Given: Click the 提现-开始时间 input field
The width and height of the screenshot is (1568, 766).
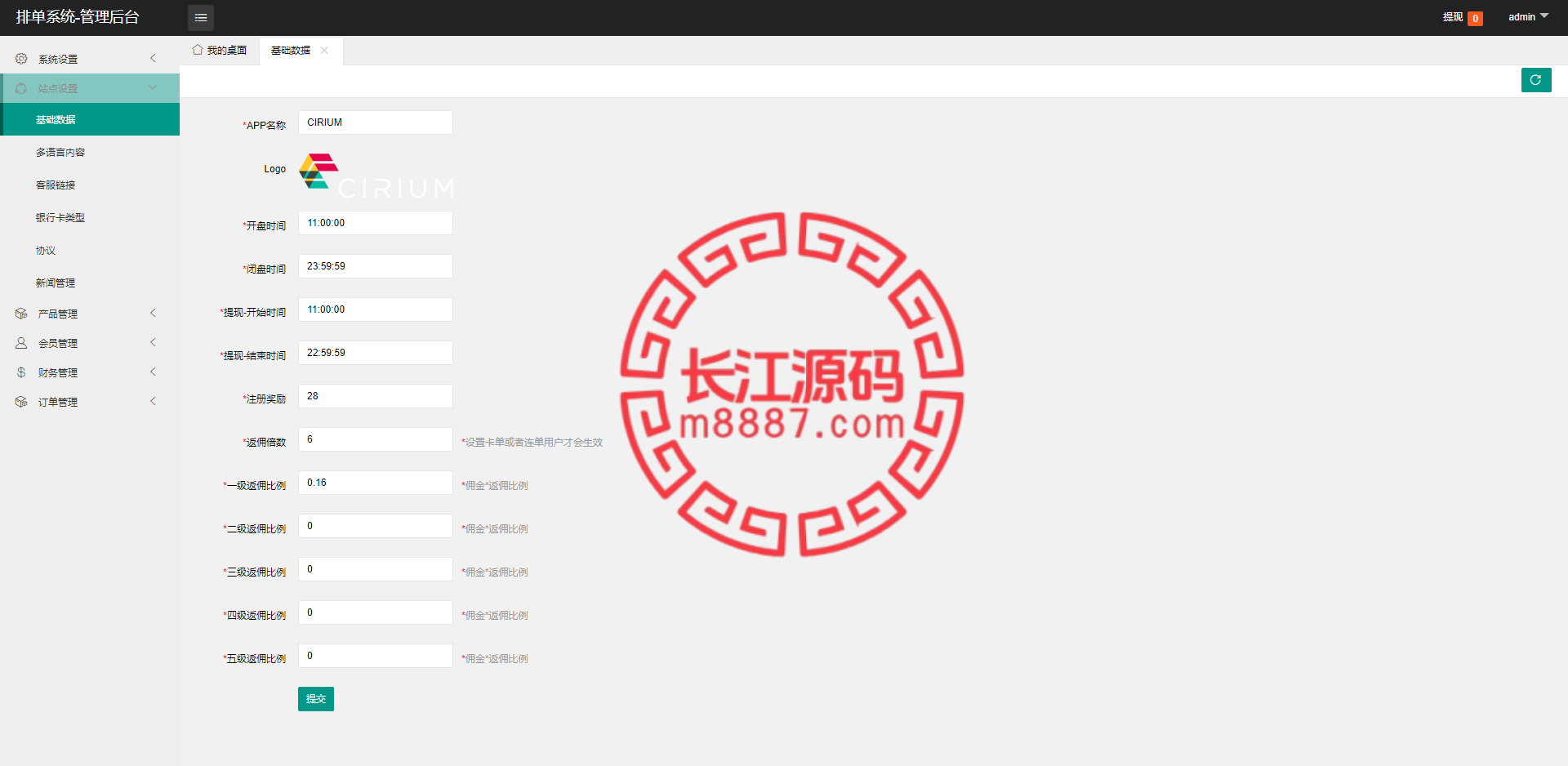Looking at the screenshot, I should 376,310.
